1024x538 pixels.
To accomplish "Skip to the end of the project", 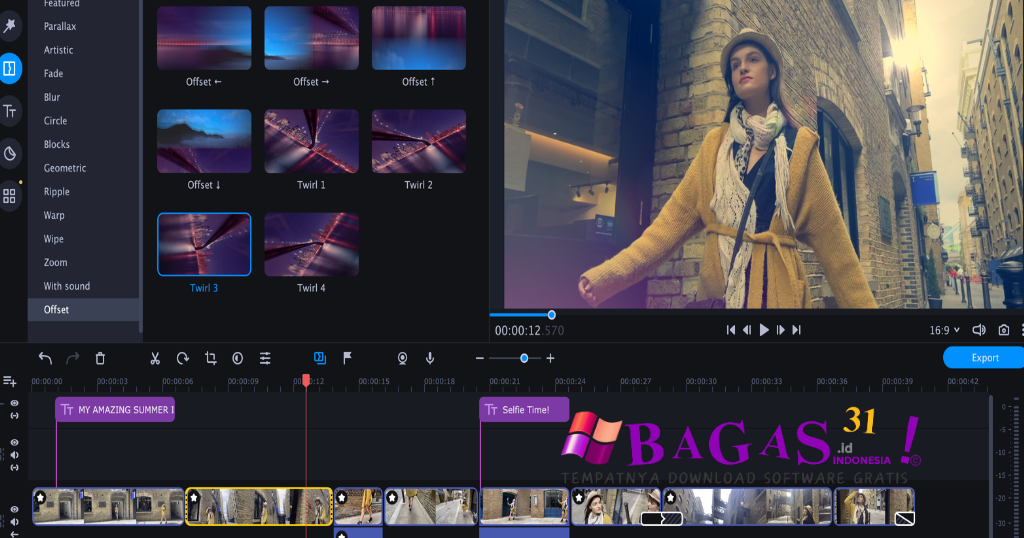I will pyautogui.click(x=797, y=330).
